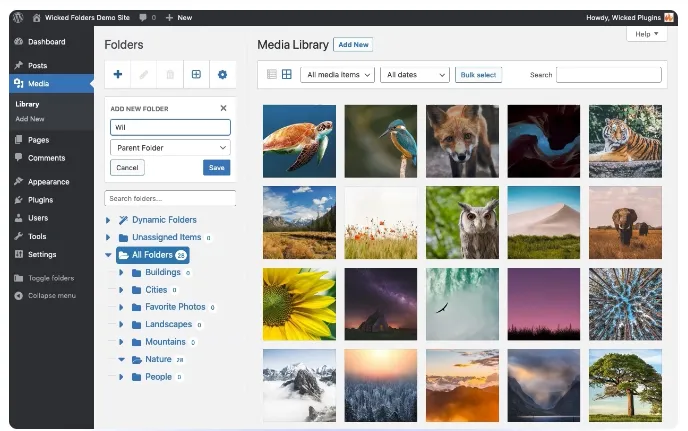The image size is (688, 431).
Task: Open Appearance in the sidebar
Action: point(51,182)
